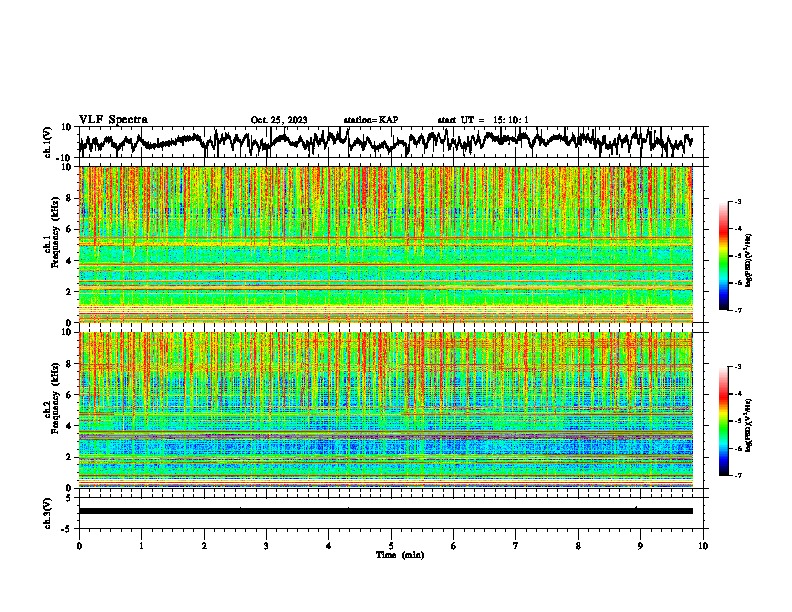
Task: Click the "-3" label on ch.1 color scale
Action: (737, 201)
